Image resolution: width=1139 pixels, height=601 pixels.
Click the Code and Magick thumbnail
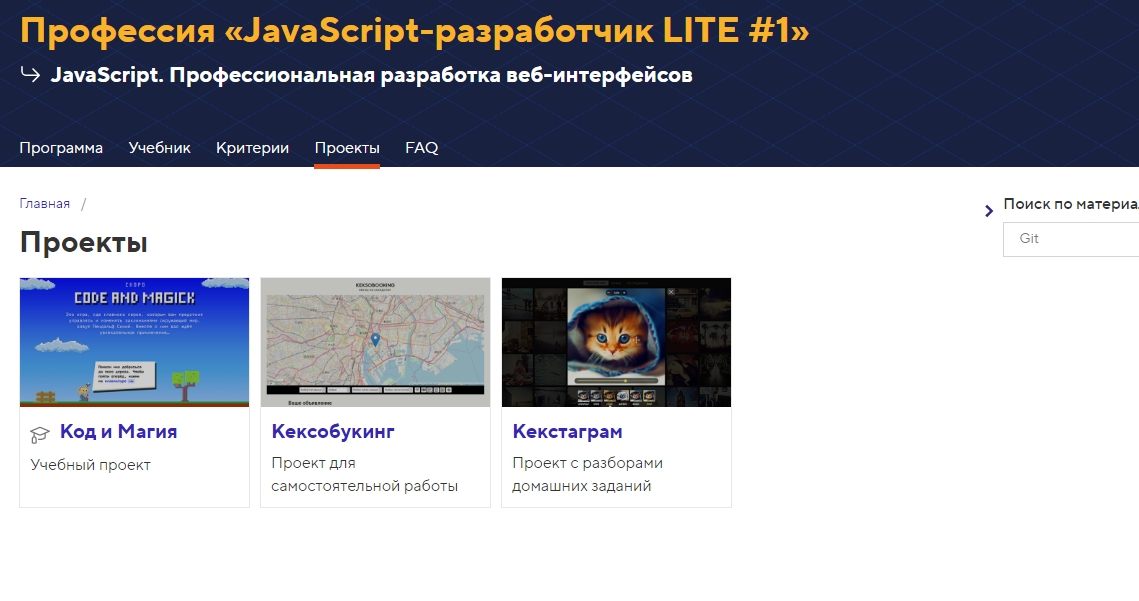pos(134,342)
